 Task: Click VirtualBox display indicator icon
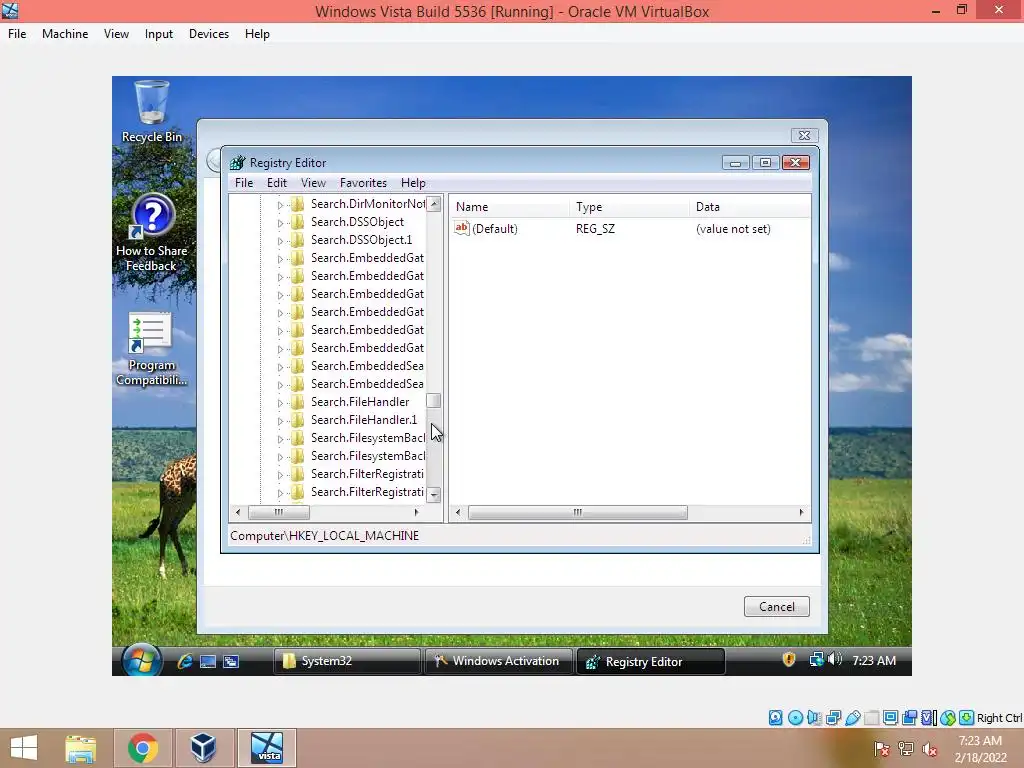click(890, 718)
